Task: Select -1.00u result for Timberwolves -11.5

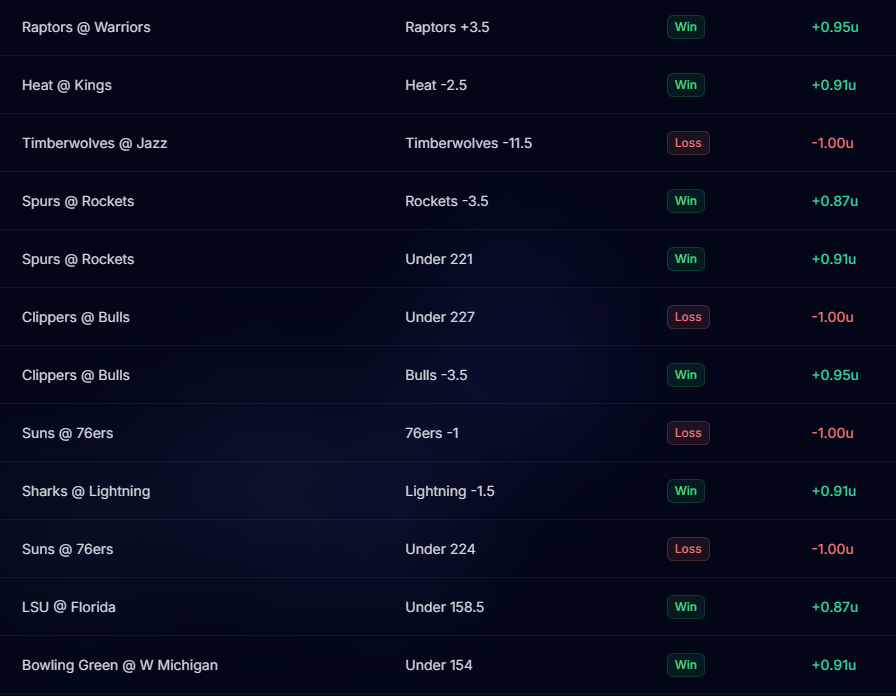Action: tap(833, 143)
